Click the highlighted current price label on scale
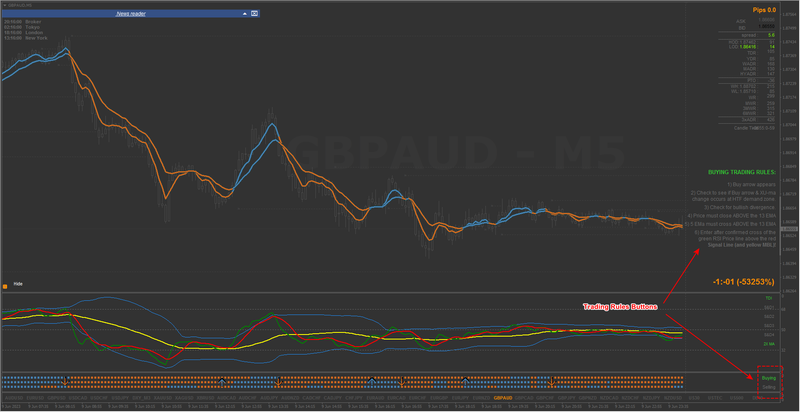 point(789,229)
